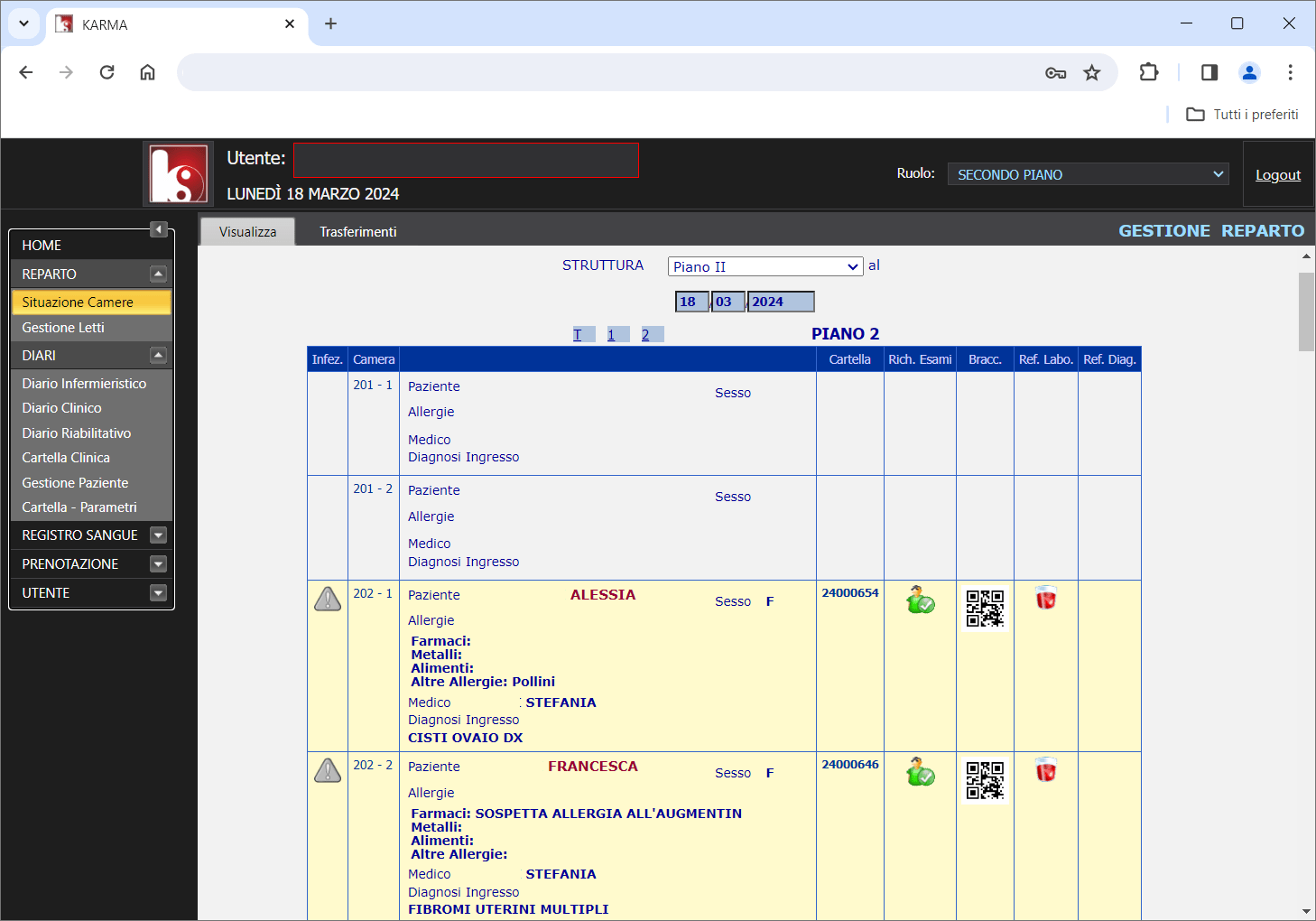Collapse the DIARI menu section
Screen dimensions: 1316x921
tap(159, 355)
